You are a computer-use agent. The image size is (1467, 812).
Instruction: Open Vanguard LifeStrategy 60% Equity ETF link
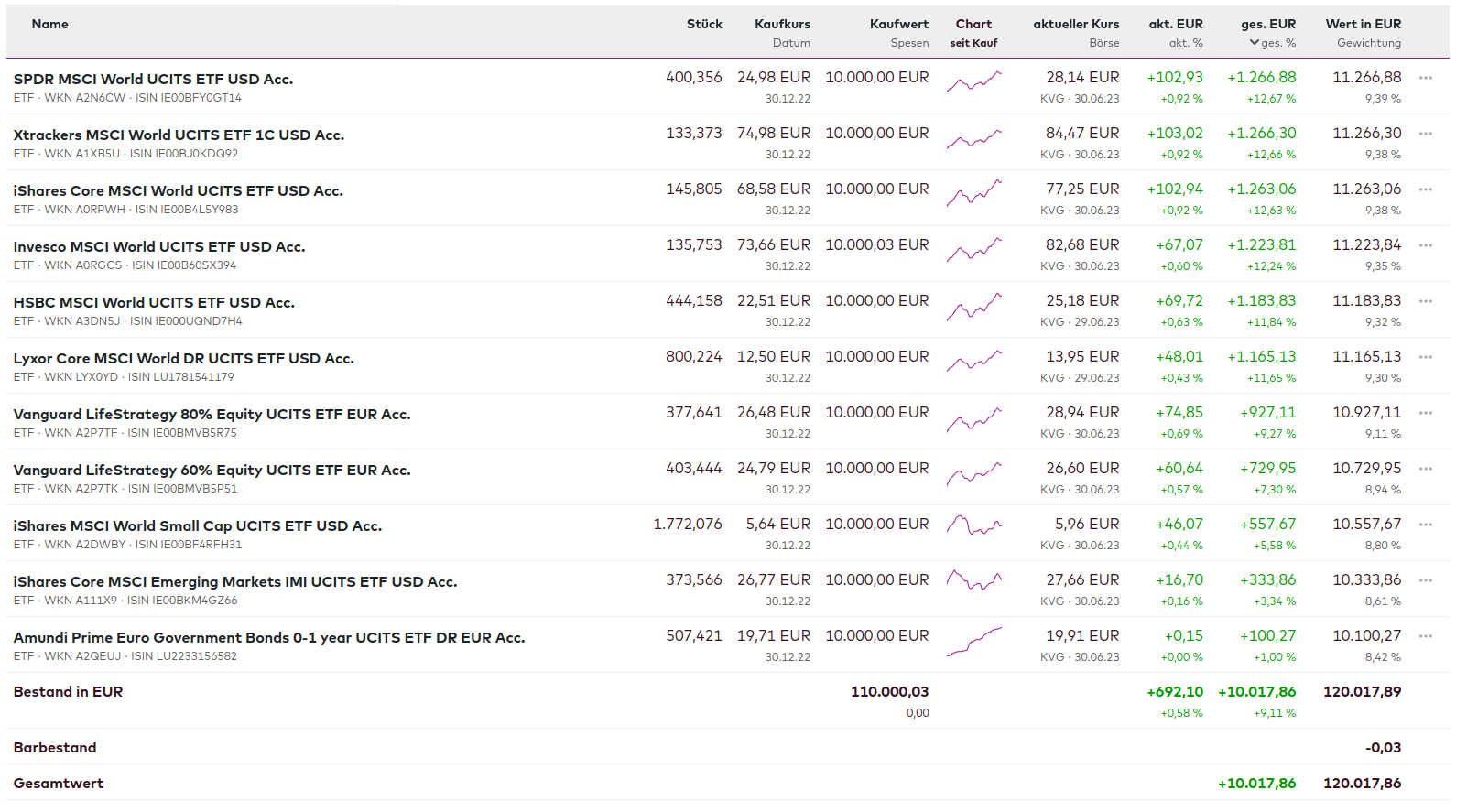coord(212,470)
